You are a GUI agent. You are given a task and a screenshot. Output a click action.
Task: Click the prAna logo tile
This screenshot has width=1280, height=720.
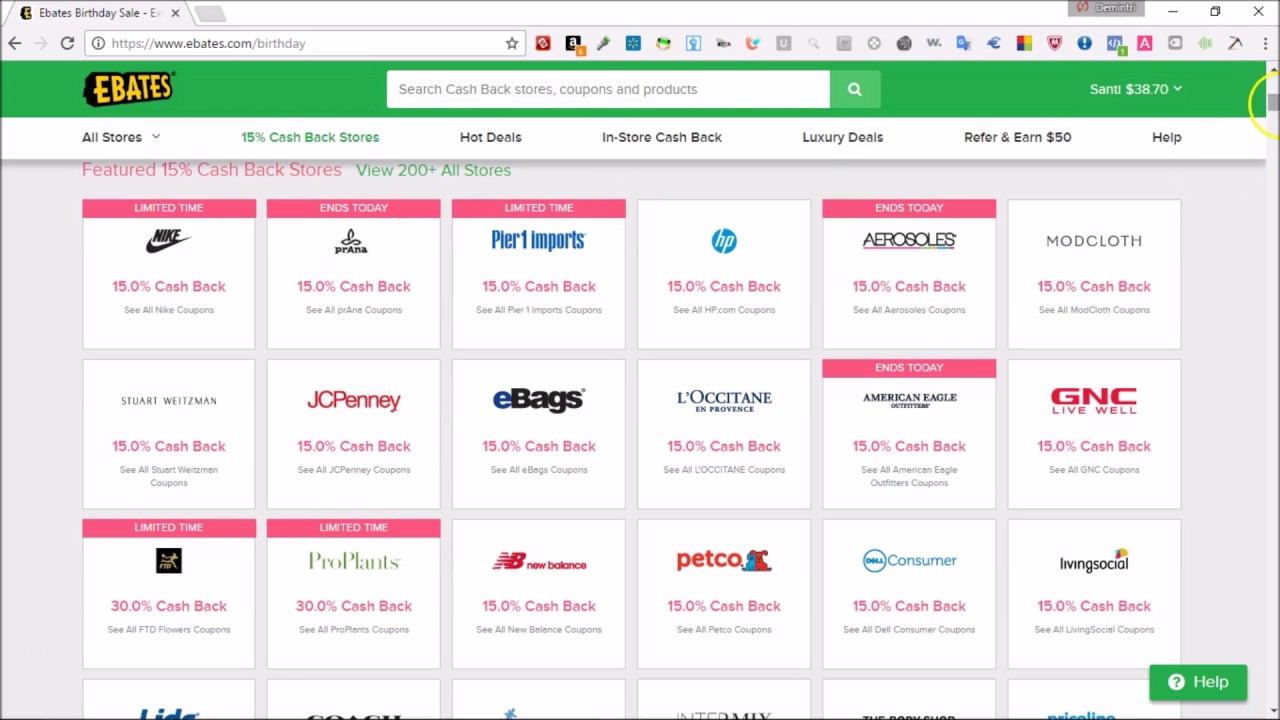351,241
